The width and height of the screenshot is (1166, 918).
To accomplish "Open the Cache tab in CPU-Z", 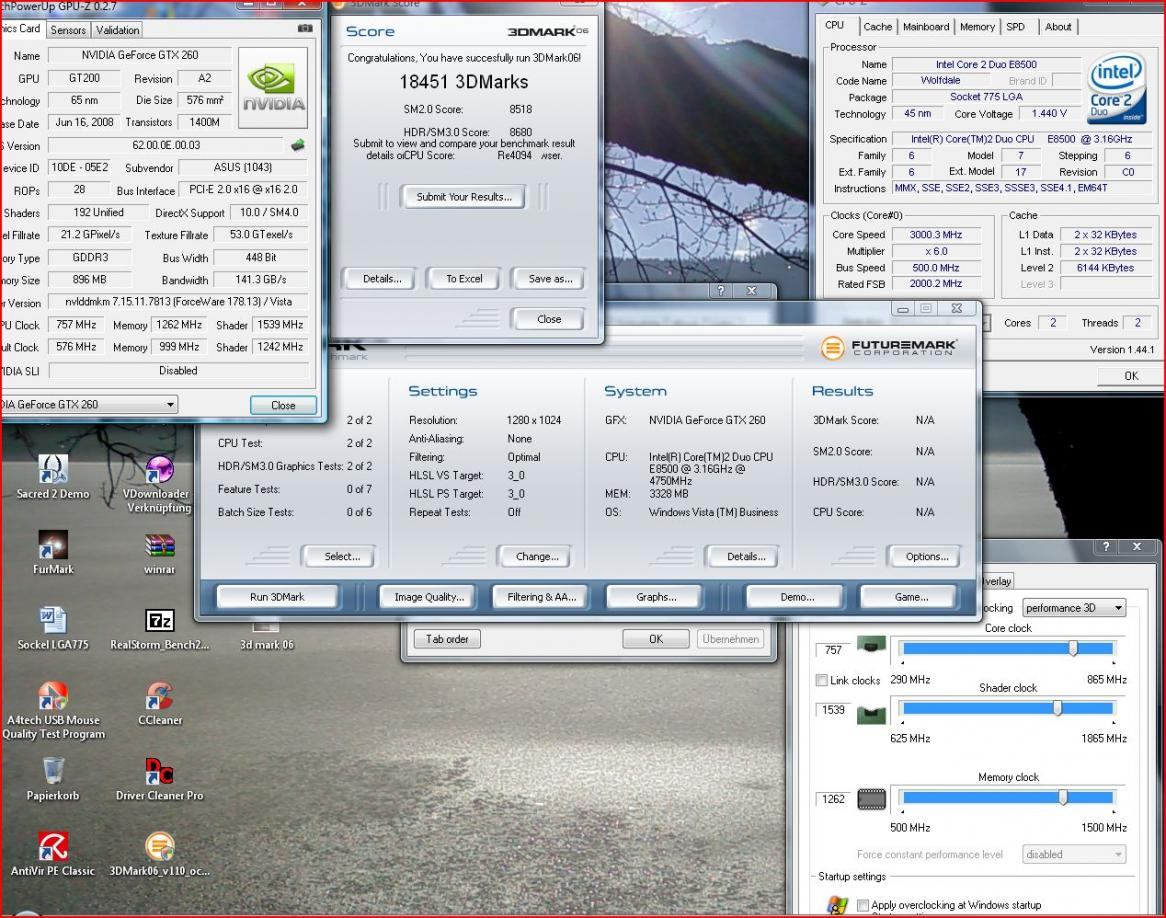I will click(x=877, y=27).
